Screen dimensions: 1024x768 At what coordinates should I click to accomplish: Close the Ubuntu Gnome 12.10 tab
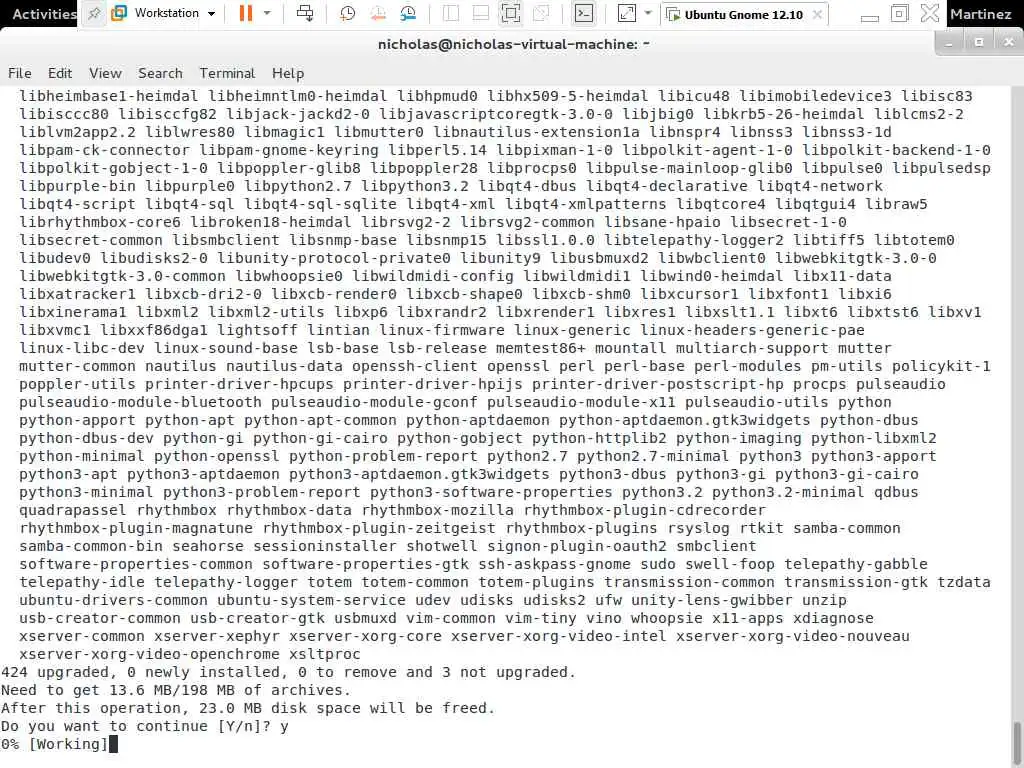pos(817,14)
